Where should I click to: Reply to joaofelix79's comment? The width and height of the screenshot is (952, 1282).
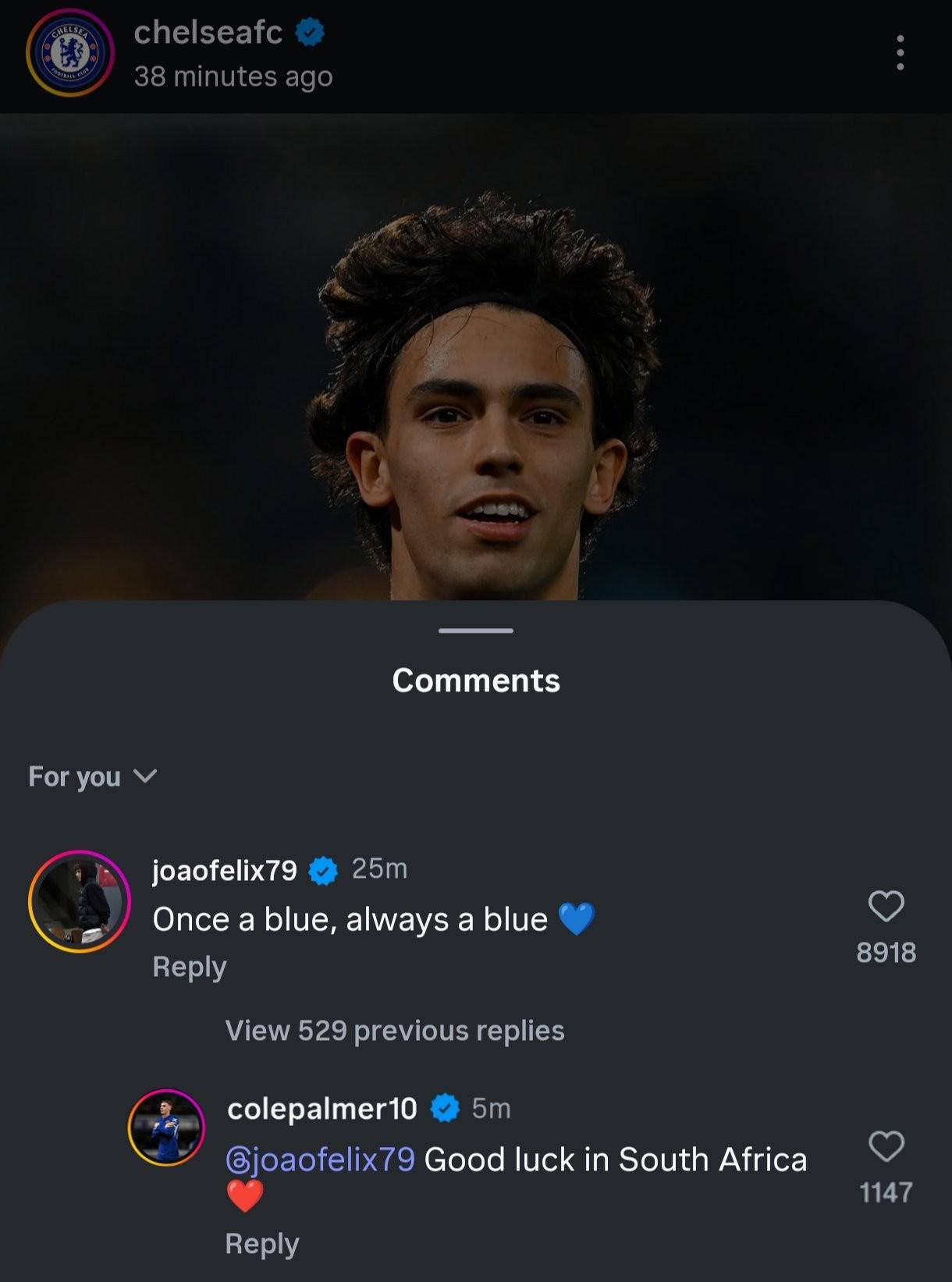click(190, 967)
